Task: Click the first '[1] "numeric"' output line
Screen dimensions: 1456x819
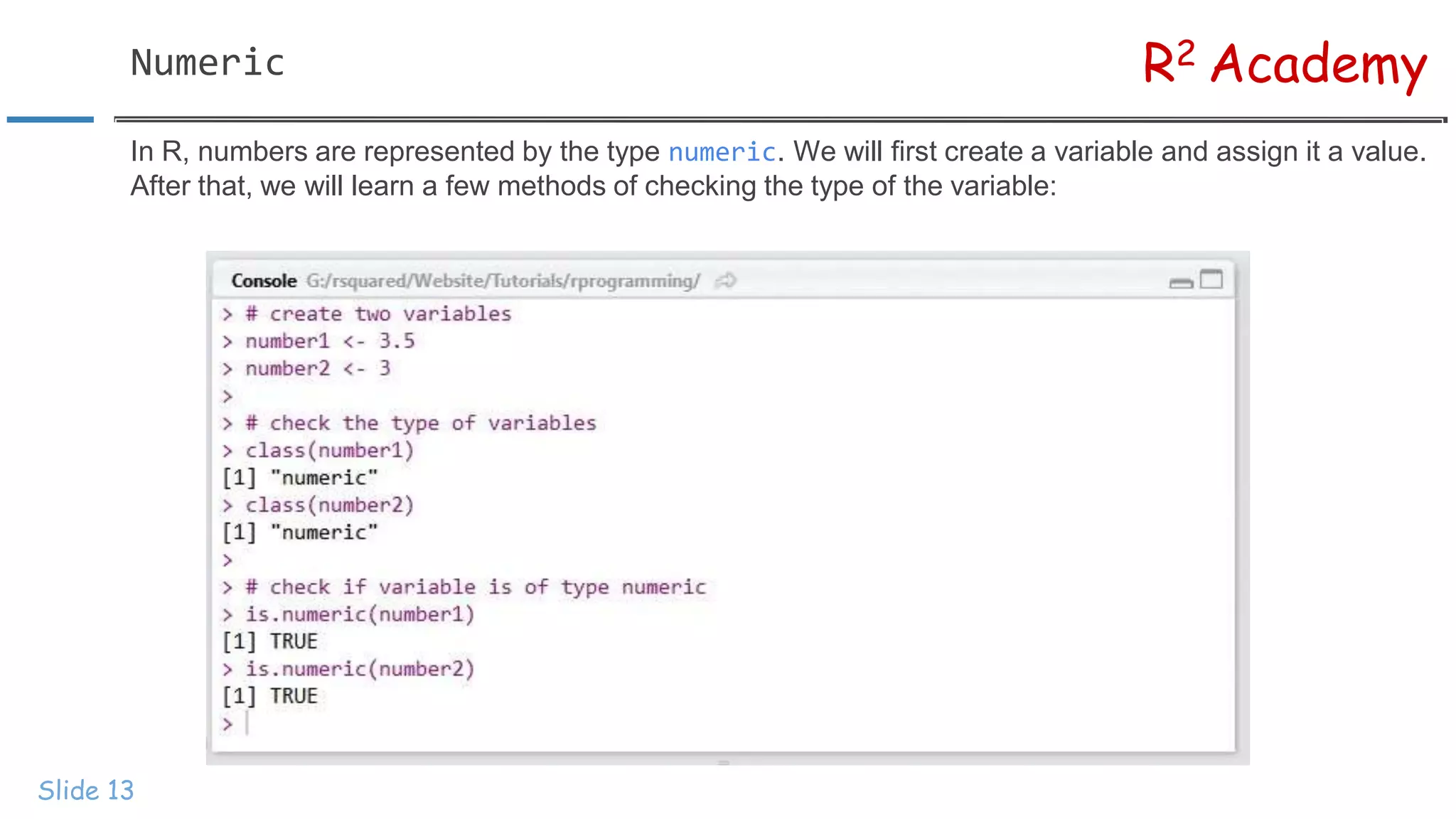Action: (299, 478)
